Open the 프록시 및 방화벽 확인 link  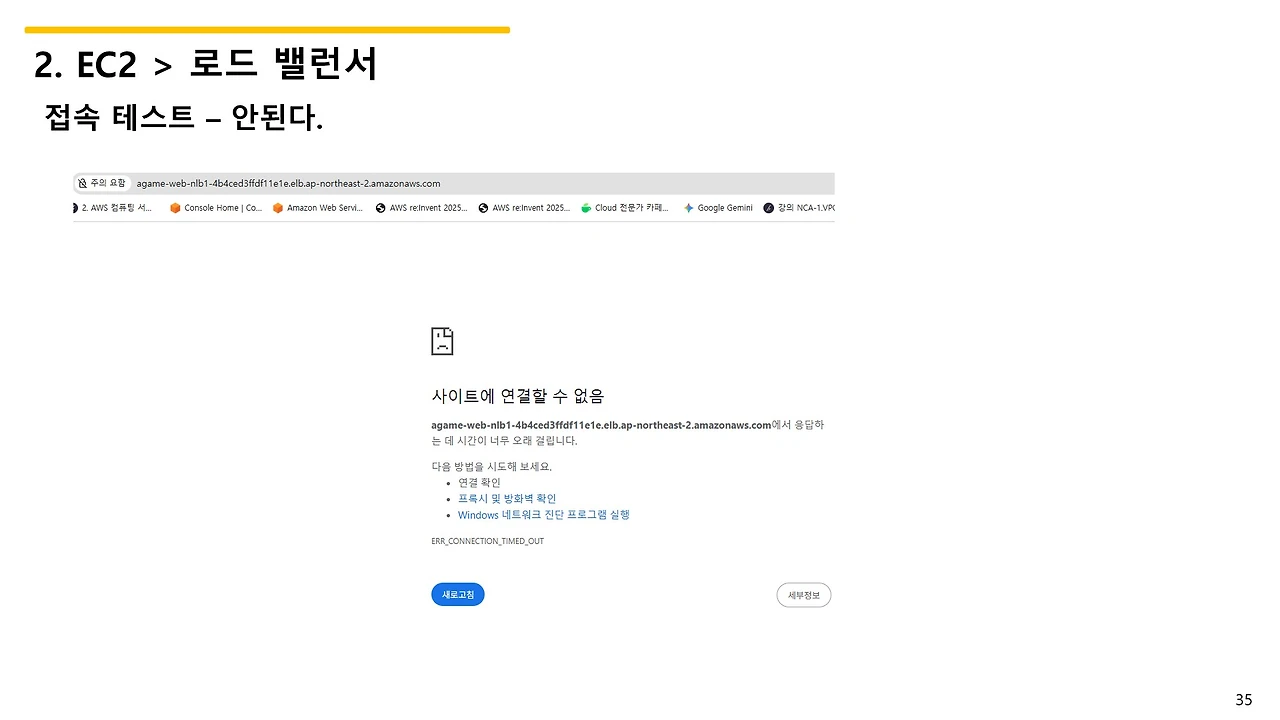[506, 498]
